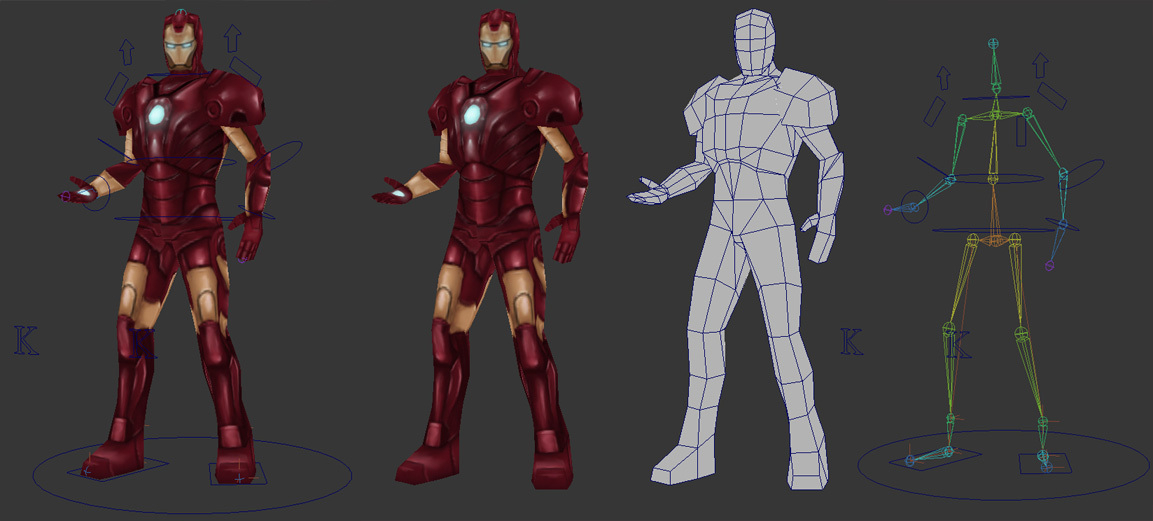Select the head of the grey wireframe model
This screenshot has width=1153, height=521.
coord(755,42)
